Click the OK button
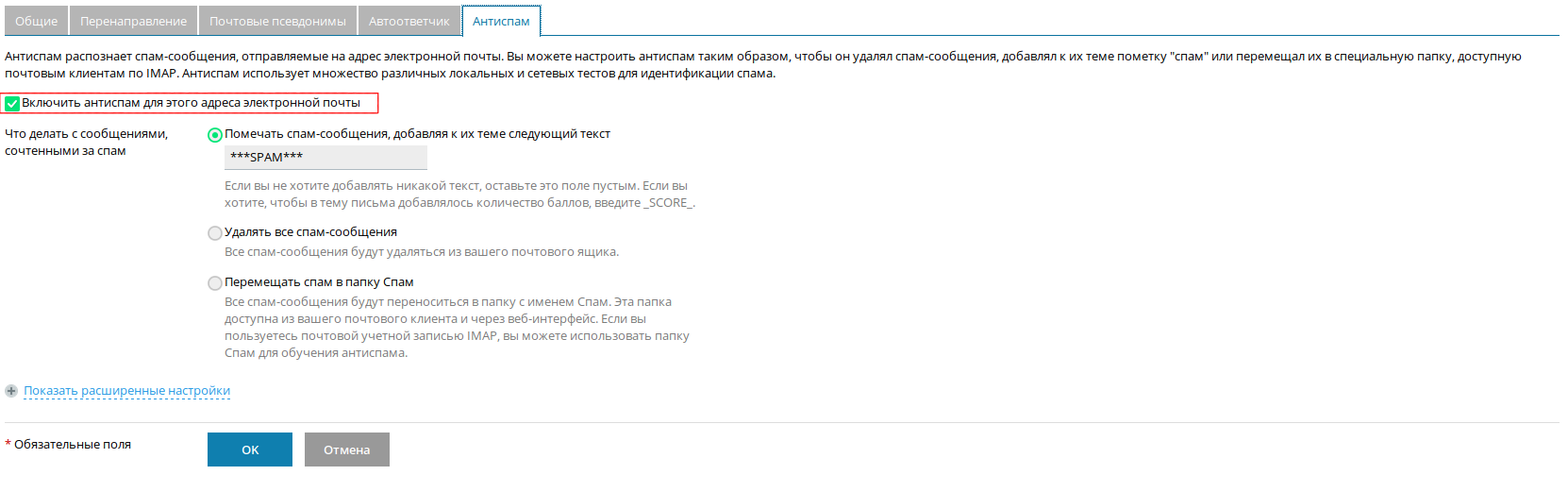This screenshot has height=492, width=1568. tap(250, 450)
